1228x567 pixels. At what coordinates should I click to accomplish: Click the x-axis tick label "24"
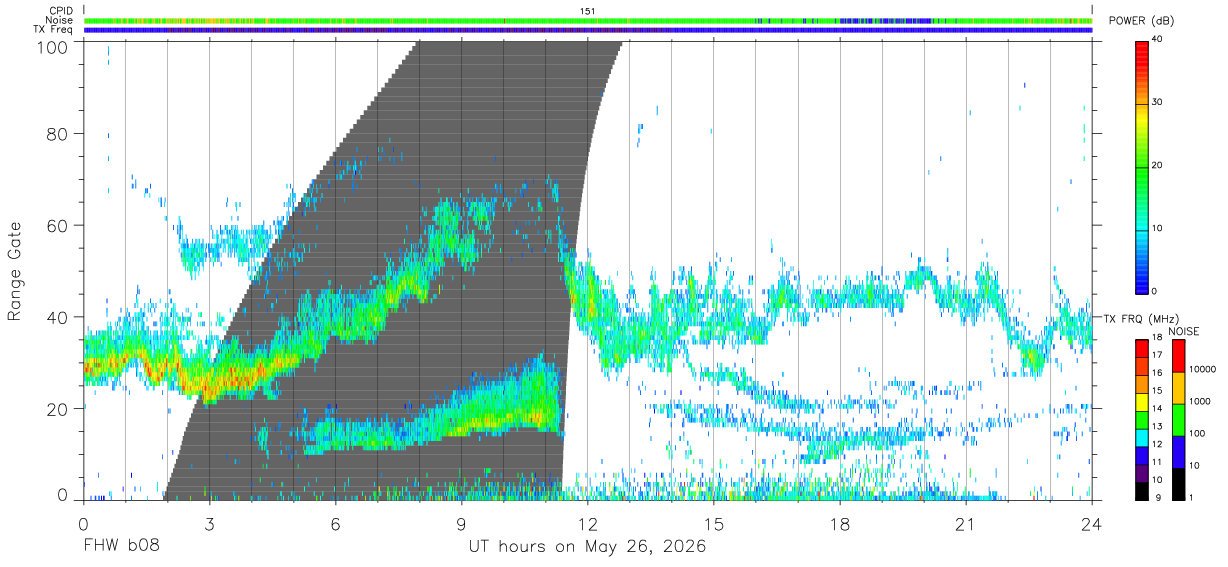pyautogui.click(x=1092, y=524)
